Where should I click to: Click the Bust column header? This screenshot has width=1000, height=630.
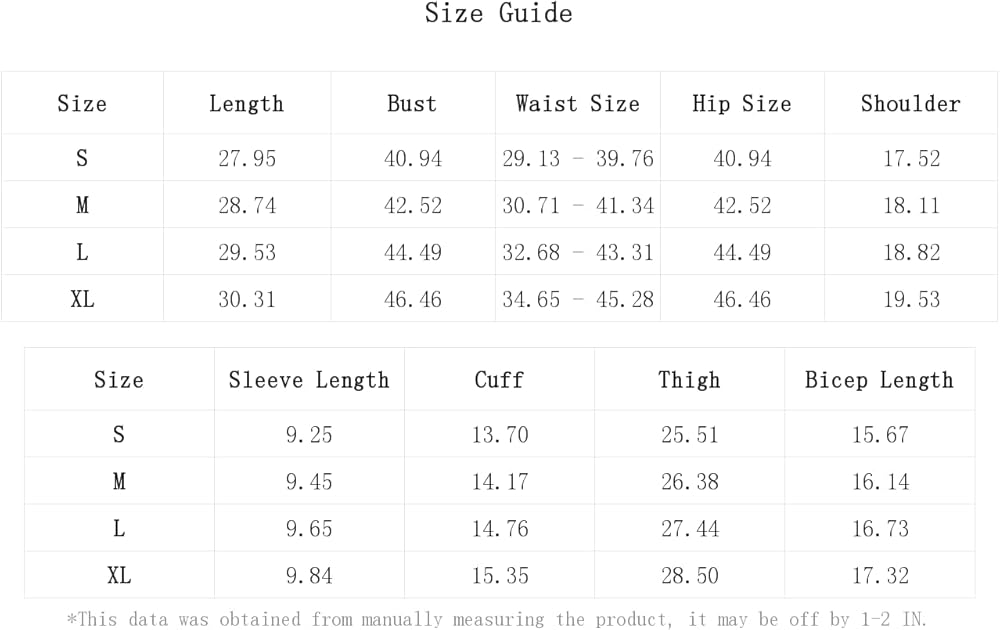(x=412, y=104)
